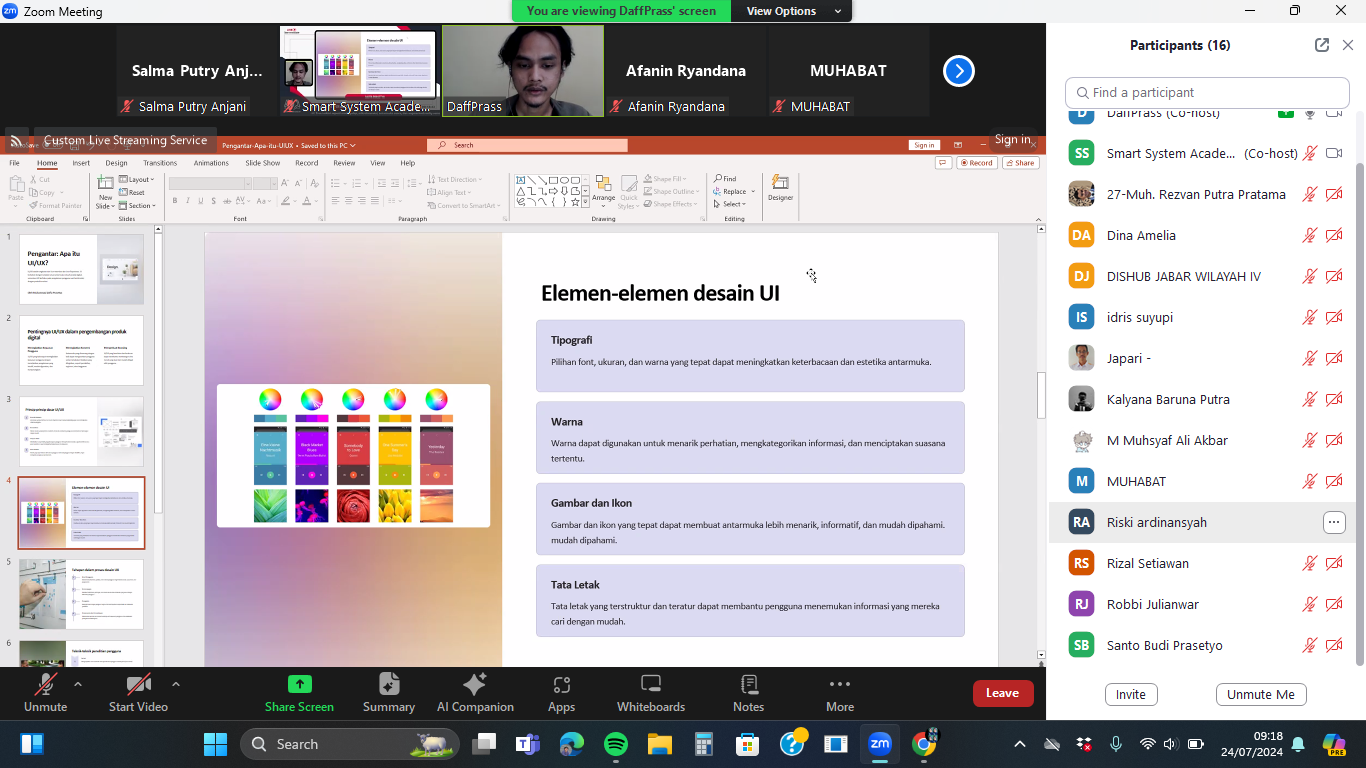Screen dimensions: 1366x768
Task: Switch to the Insert ribbon tab
Action: click(81, 163)
